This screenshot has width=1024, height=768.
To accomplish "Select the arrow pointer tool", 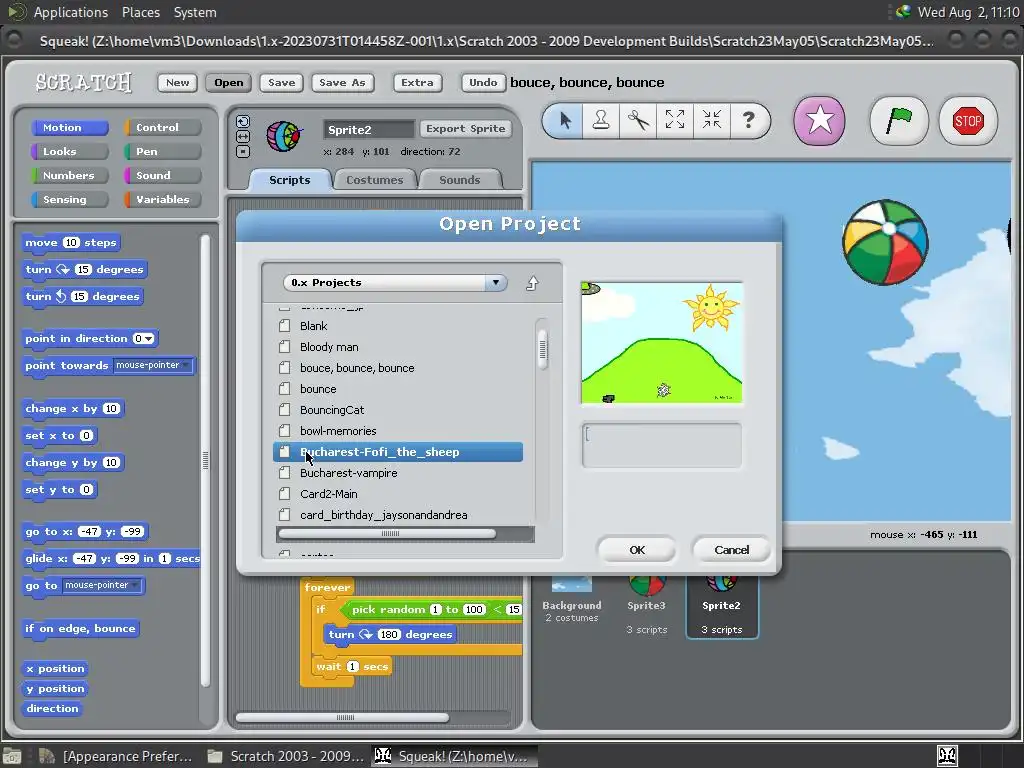I will pyautogui.click(x=565, y=120).
